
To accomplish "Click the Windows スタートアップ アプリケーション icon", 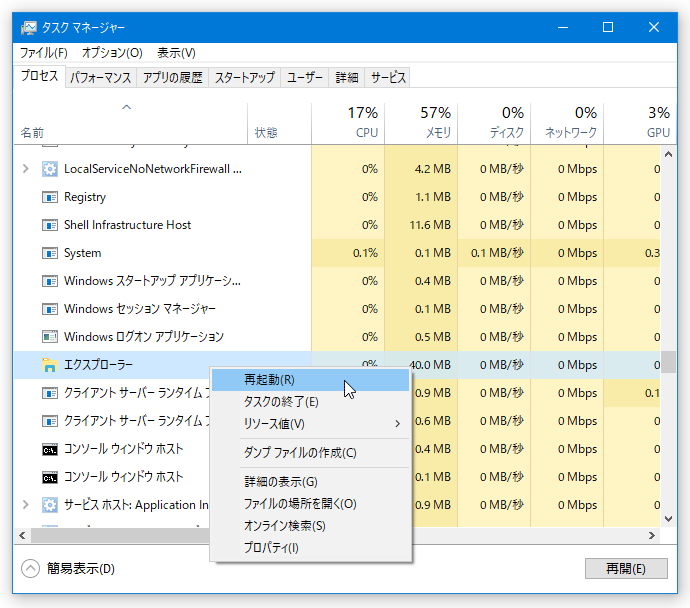I will point(50,281).
